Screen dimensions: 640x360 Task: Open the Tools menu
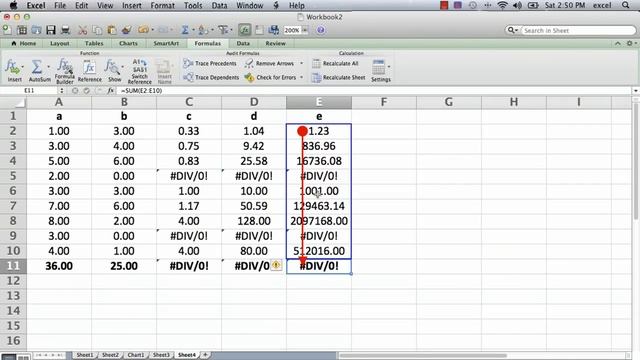[x=193, y=5]
